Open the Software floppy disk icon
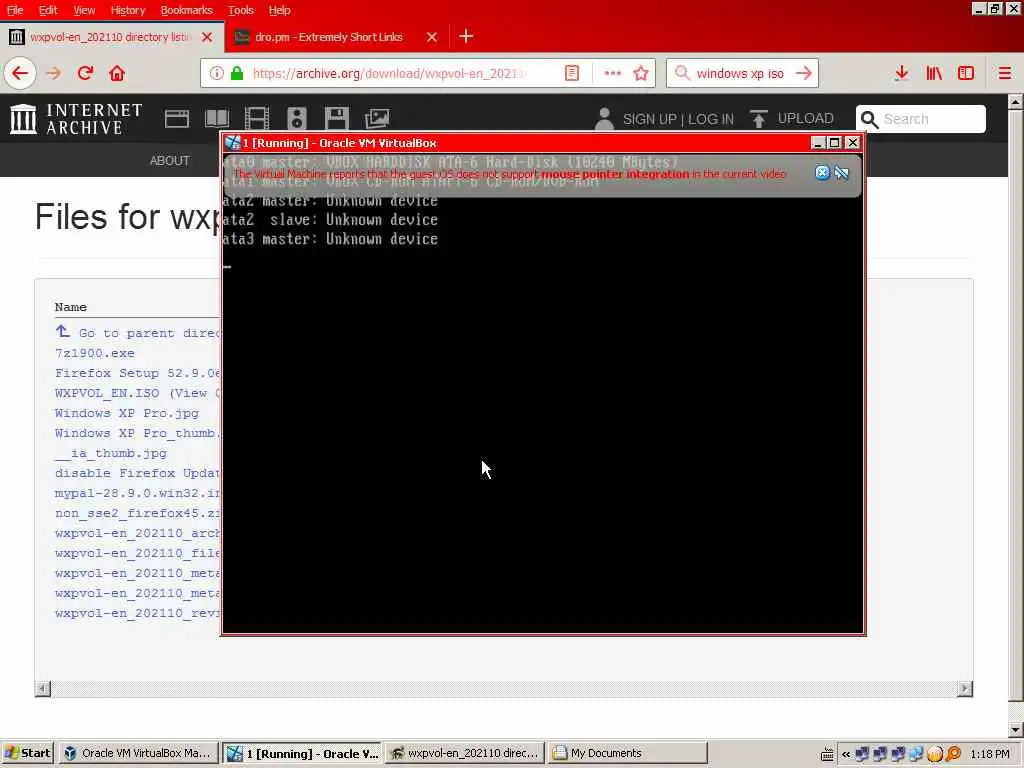 tap(336, 119)
